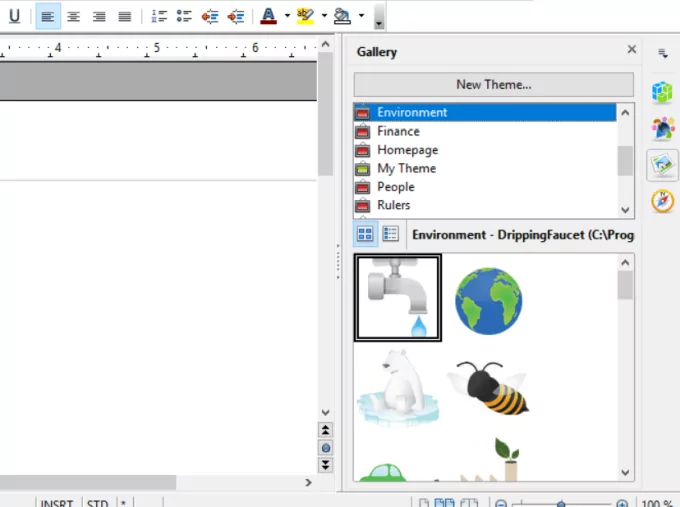Toggle STD selection mode in status bar

[x=98, y=503]
